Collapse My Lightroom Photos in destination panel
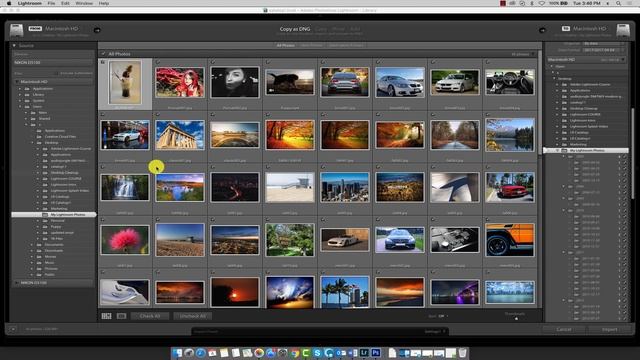The height and width of the screenshot is (360, 640). (558, 151)
